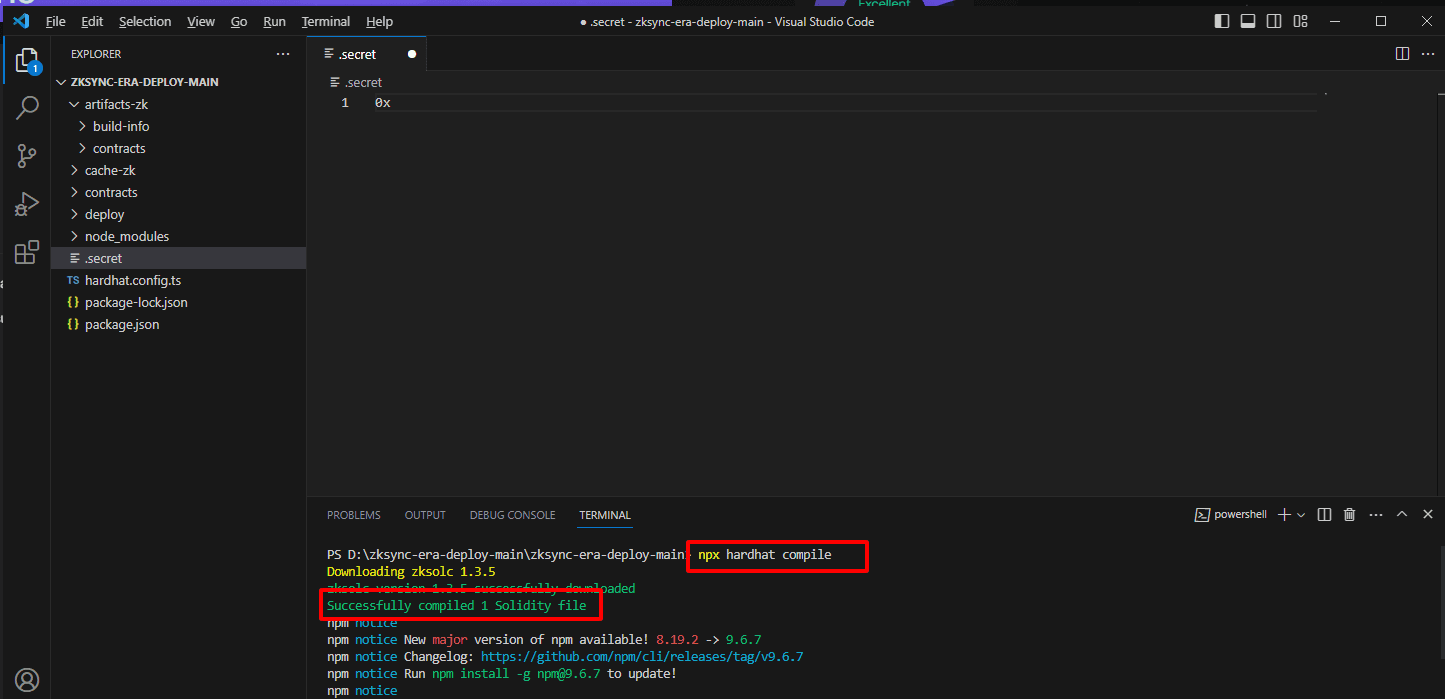The width and height of the screenshot is (1445, 699).
Task: Maximize the panel size chevron
Action: [1402, 514]
